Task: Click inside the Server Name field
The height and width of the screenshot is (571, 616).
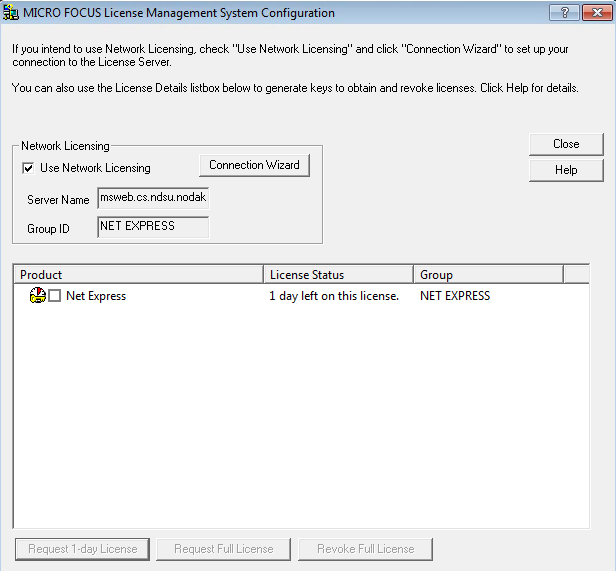Action: coord(153,198)
